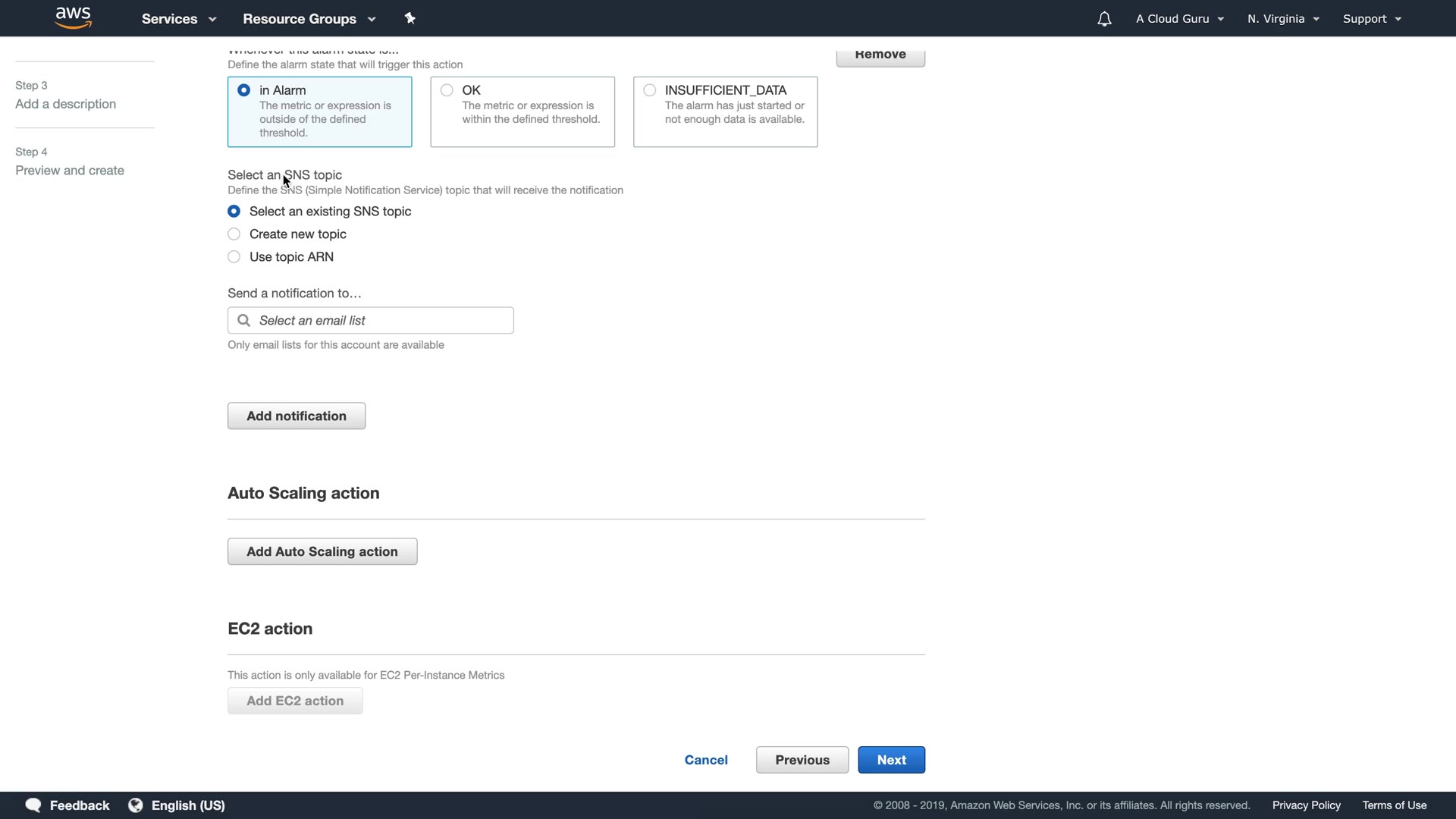Select the OK alarm state option
The image size is (1456, 819).
(x=447, y=90)
